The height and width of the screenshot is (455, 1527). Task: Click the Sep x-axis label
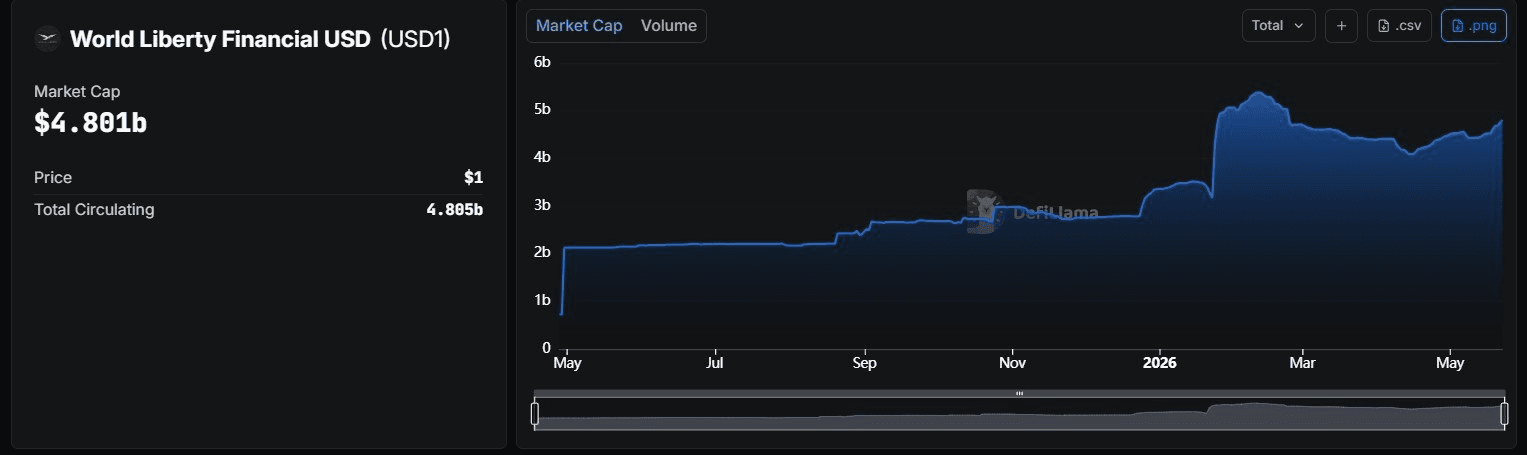(x=864, y=363)
